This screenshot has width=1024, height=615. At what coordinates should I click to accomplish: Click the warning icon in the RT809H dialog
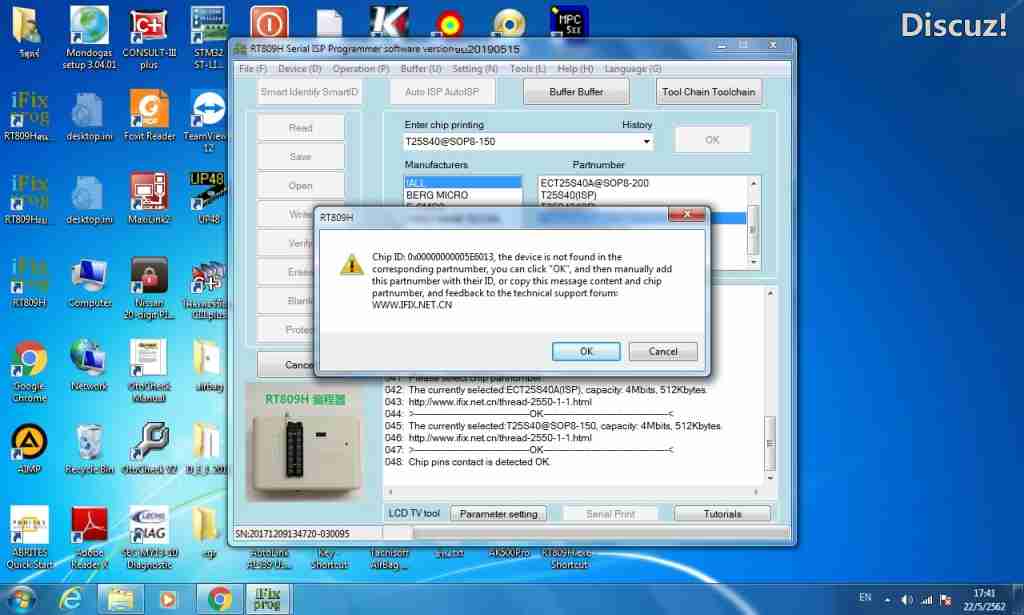[351, 264]
